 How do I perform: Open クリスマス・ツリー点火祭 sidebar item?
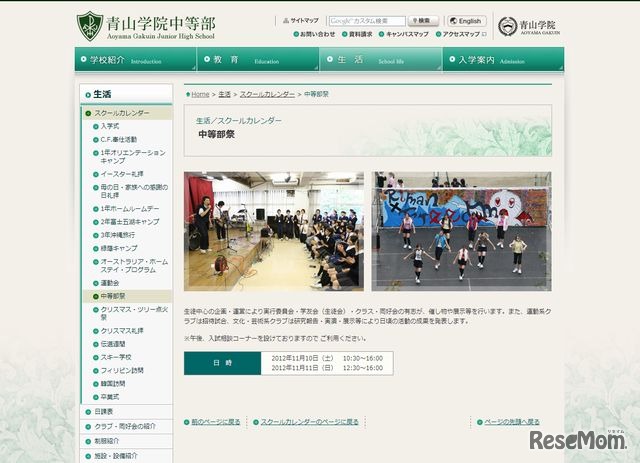point(131,314)
